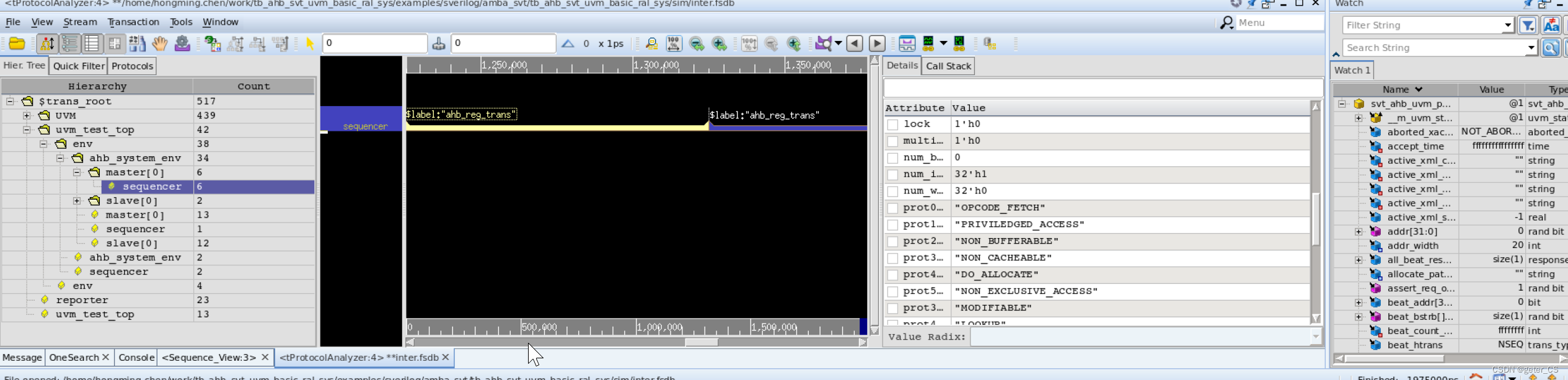This screenshot has width=1568, height=380.
Task: Select the hand pan tool
Action: click(x=160, y=43)
